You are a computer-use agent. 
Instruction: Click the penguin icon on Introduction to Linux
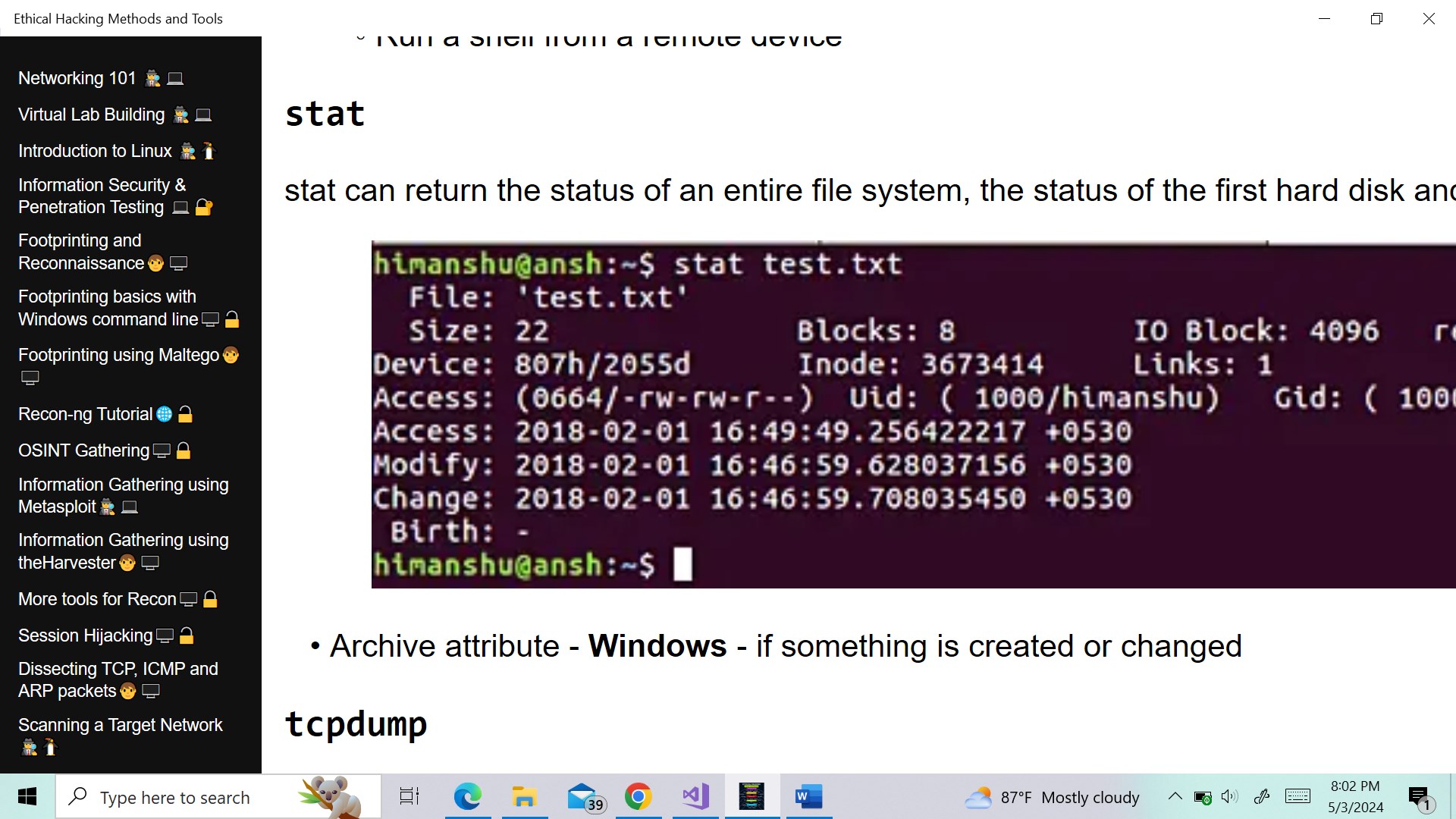pos(209,151)
